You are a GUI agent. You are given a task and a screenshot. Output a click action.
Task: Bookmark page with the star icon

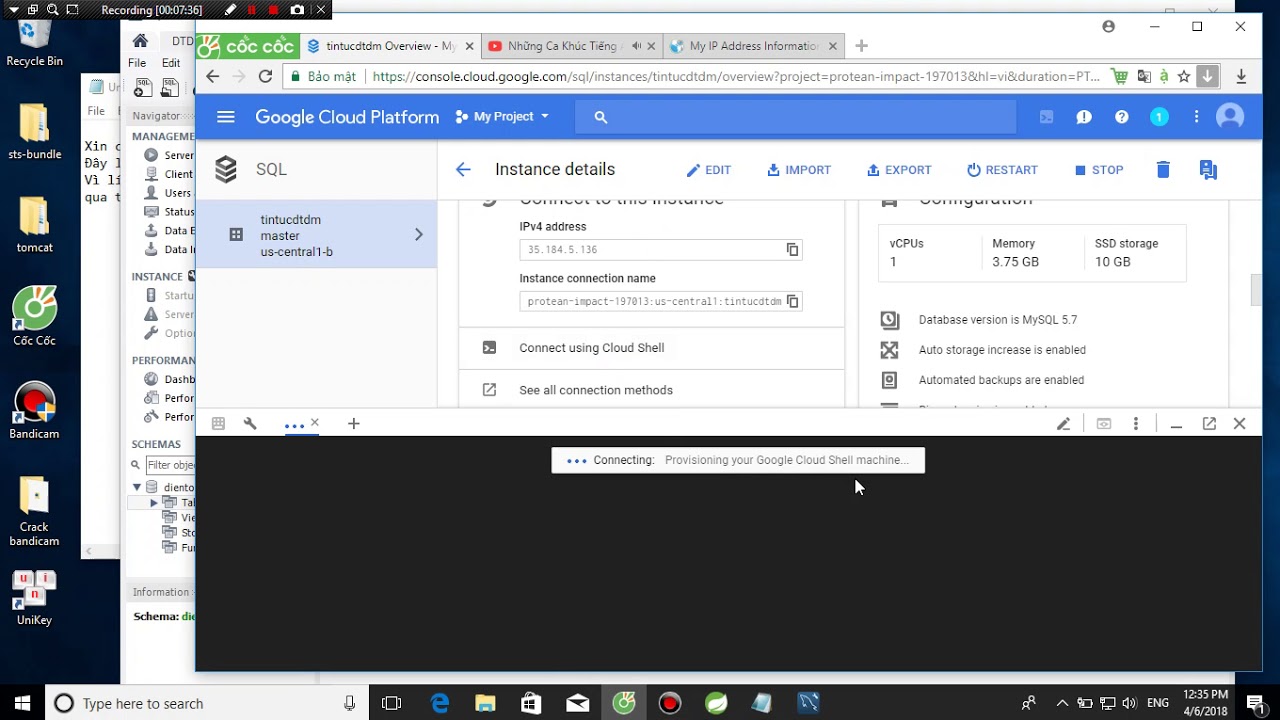[1184, 76]
